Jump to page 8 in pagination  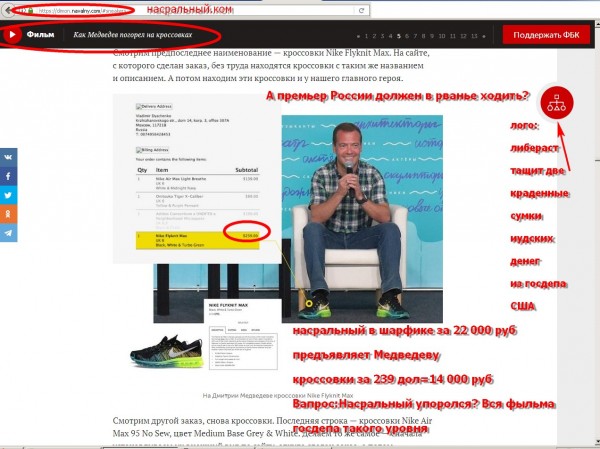coord(424,36)
